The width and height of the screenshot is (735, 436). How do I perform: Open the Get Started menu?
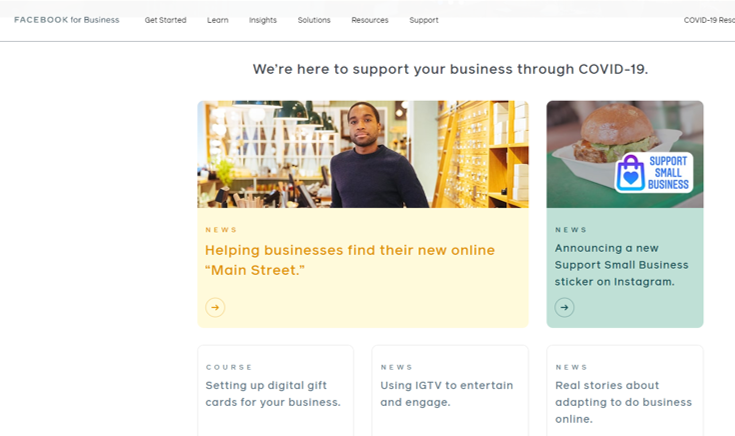coord(165,20)
